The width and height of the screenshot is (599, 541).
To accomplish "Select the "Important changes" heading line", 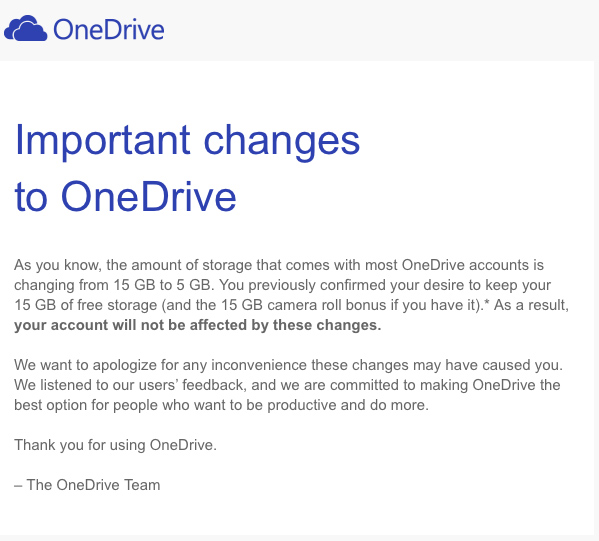I will tap(187, 141).
